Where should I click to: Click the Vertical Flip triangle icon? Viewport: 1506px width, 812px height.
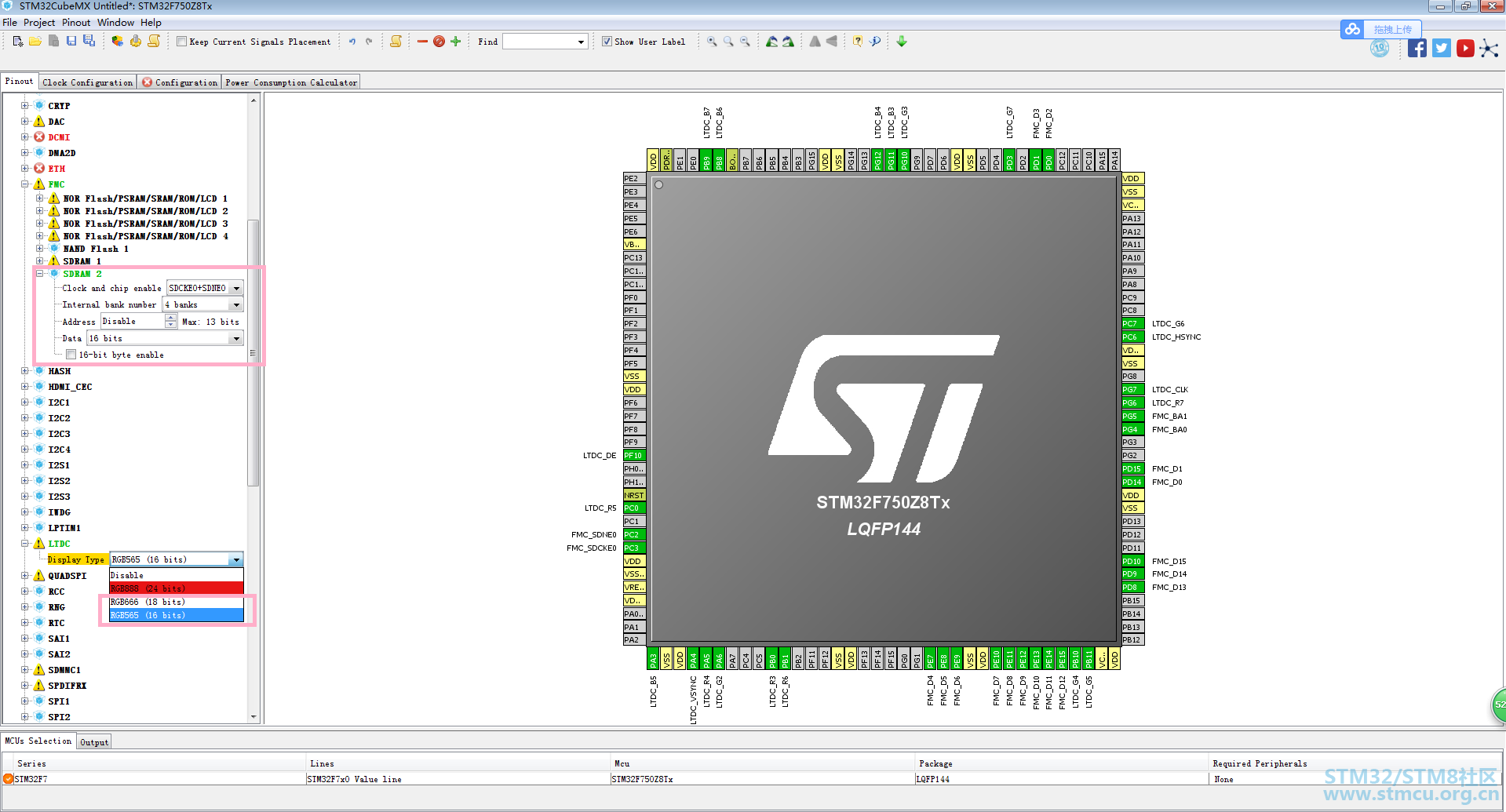point(831,42)
